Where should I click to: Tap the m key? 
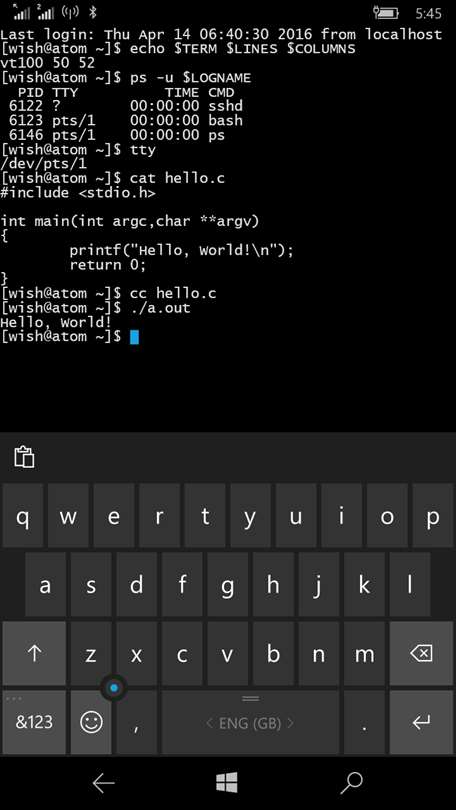(365, 653)
